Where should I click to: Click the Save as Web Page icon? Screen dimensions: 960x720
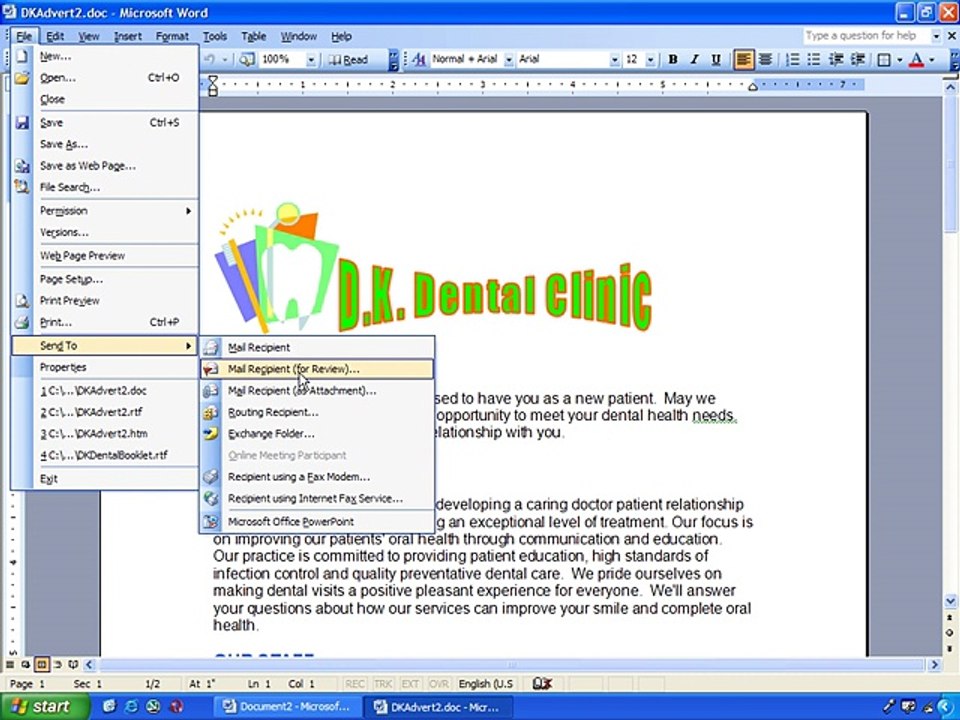click(x=22, y=166)
